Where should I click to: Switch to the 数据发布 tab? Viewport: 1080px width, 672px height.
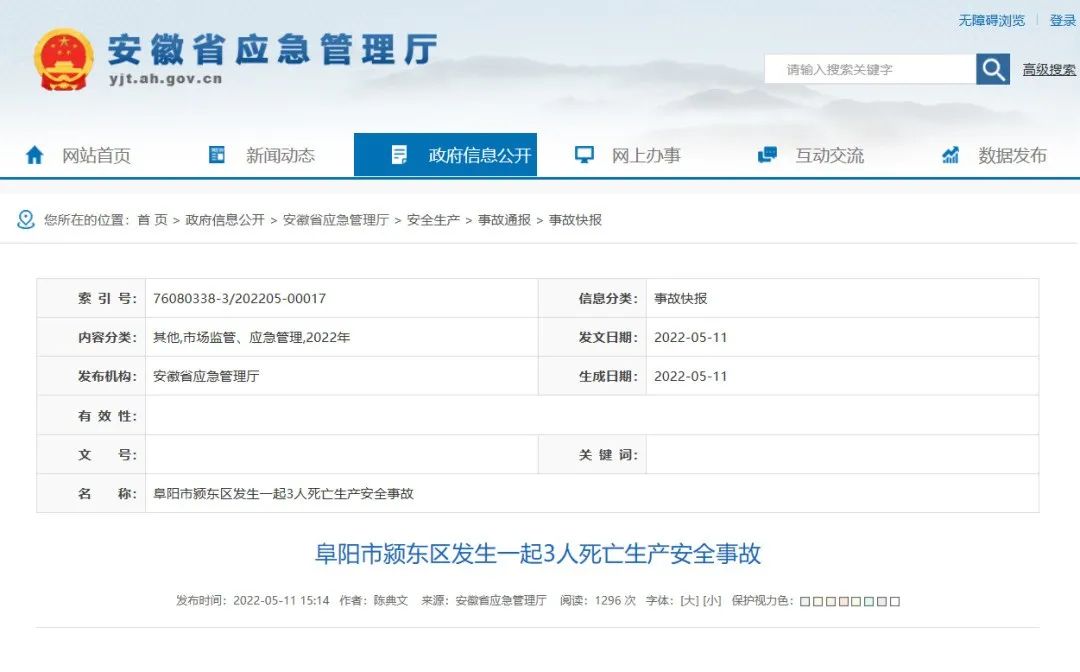pos(995,155)
